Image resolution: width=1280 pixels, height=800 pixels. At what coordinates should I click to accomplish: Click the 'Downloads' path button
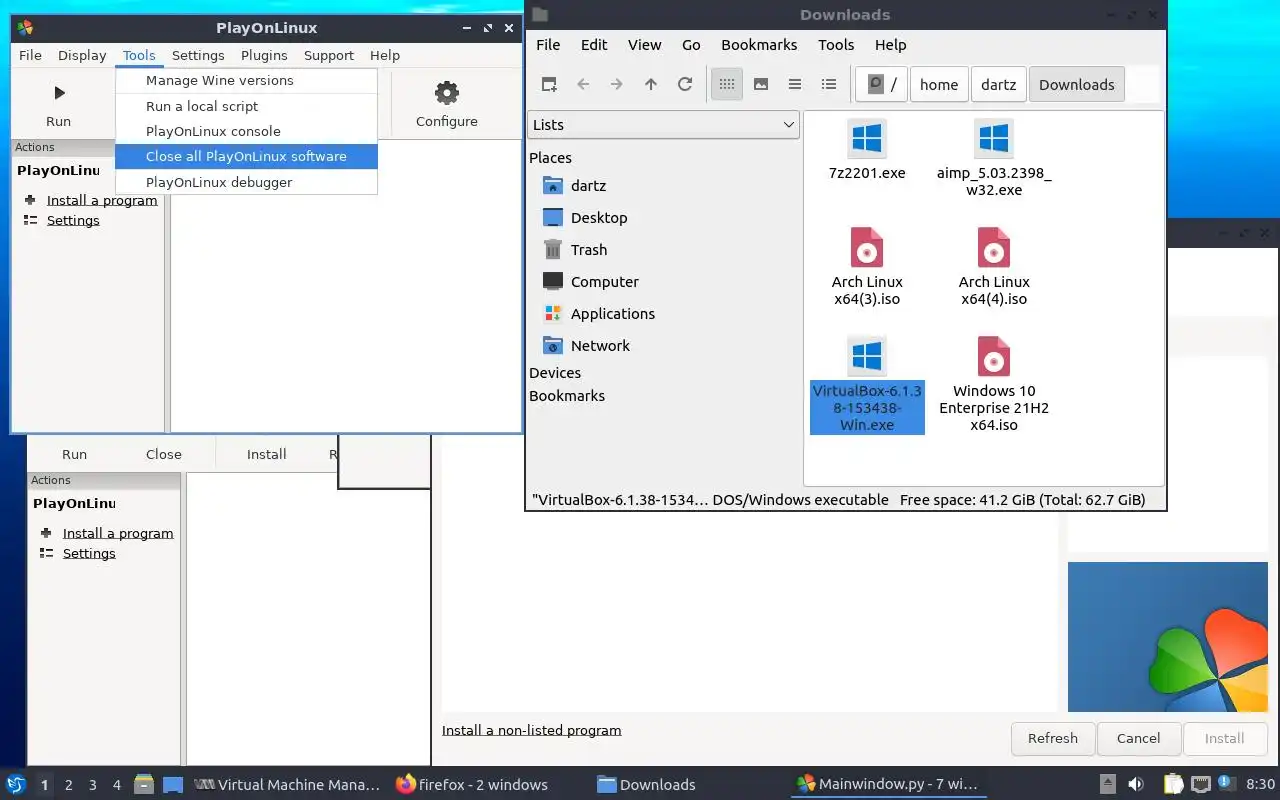(x=1077, y=85)
